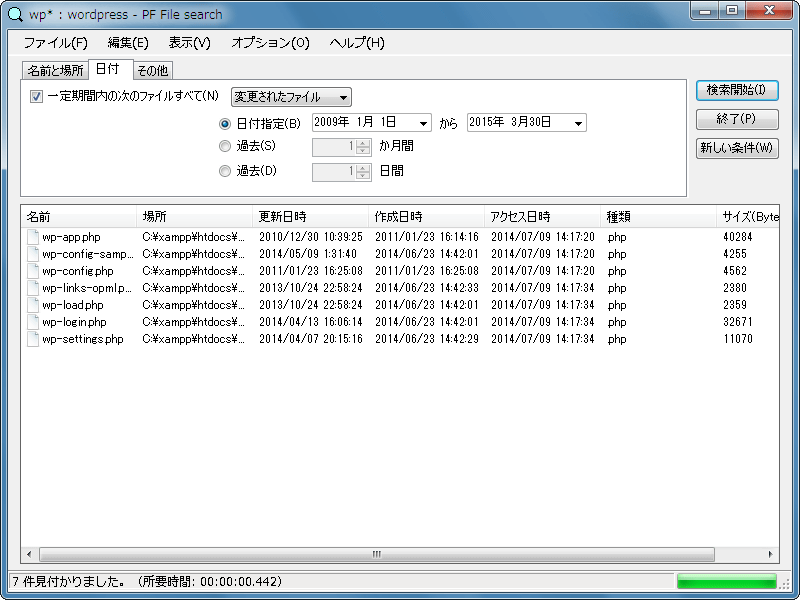The width and height of the screenshot is (800, 600).
Task: Click the file icon next to wp-config-samp…
Action: click(x=33, y=254)
